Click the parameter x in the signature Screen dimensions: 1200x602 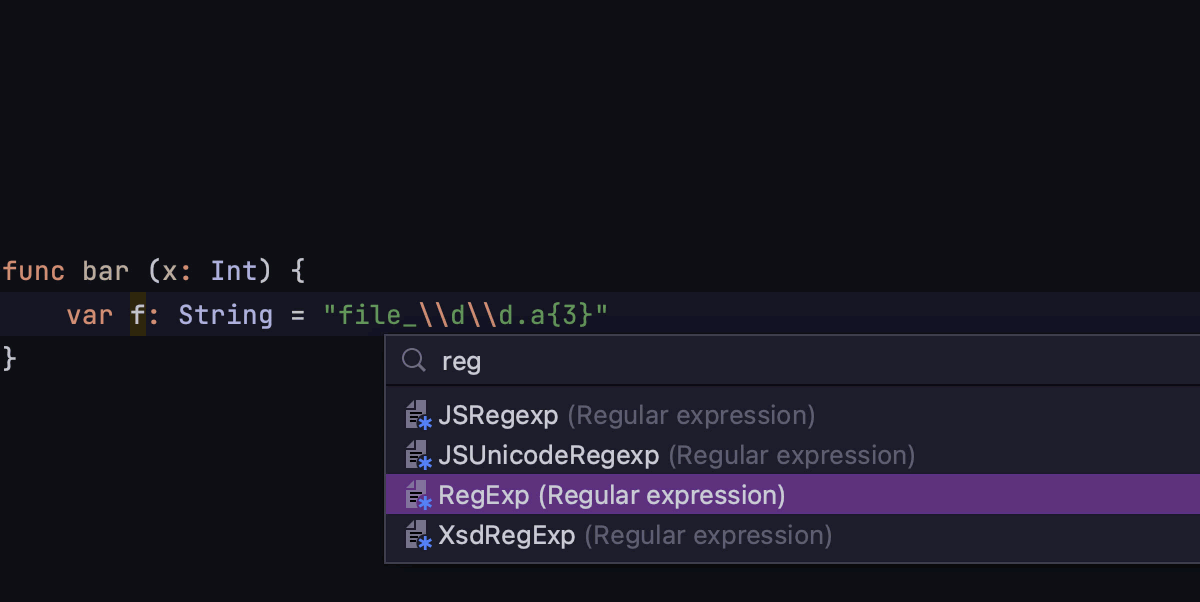coord(169,271)
